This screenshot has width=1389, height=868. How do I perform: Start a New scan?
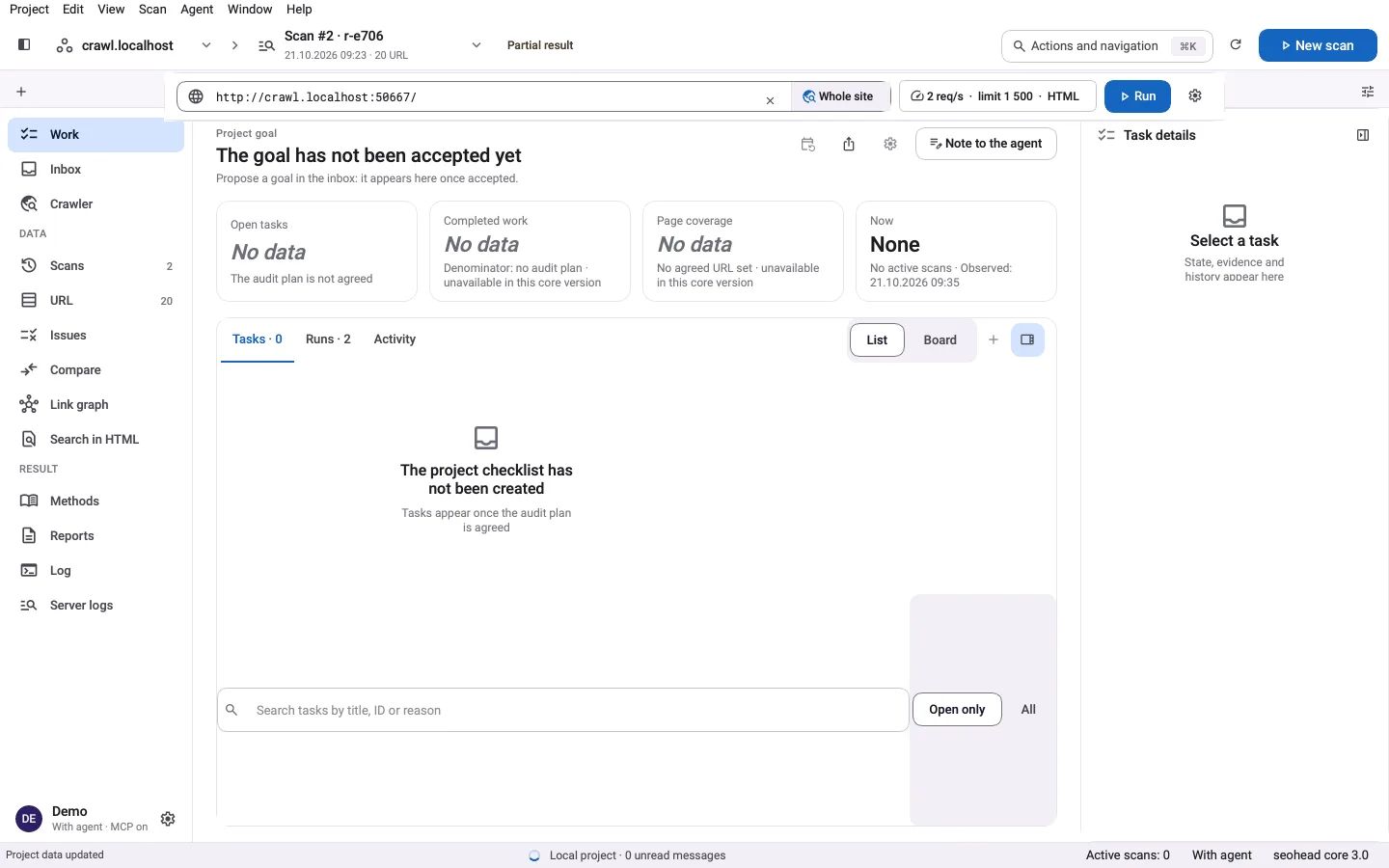point(1318,45)
